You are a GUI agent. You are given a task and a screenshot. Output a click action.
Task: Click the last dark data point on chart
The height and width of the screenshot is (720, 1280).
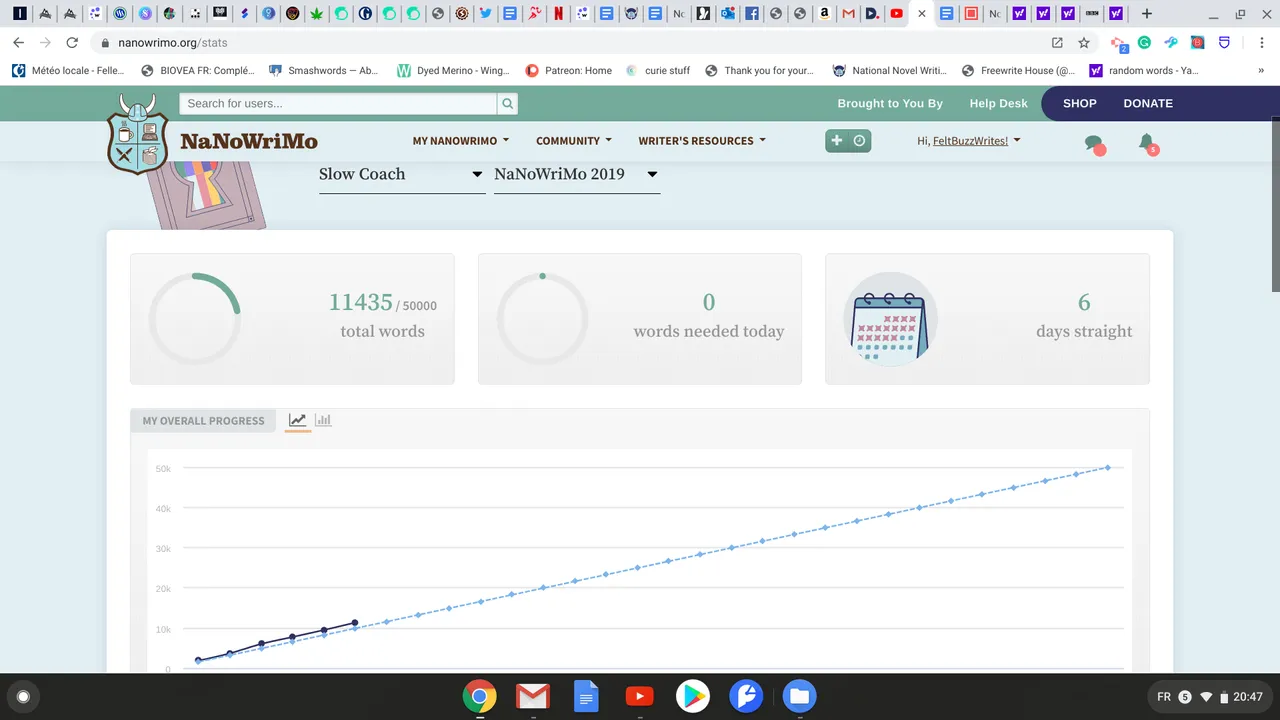coord(355,623)
